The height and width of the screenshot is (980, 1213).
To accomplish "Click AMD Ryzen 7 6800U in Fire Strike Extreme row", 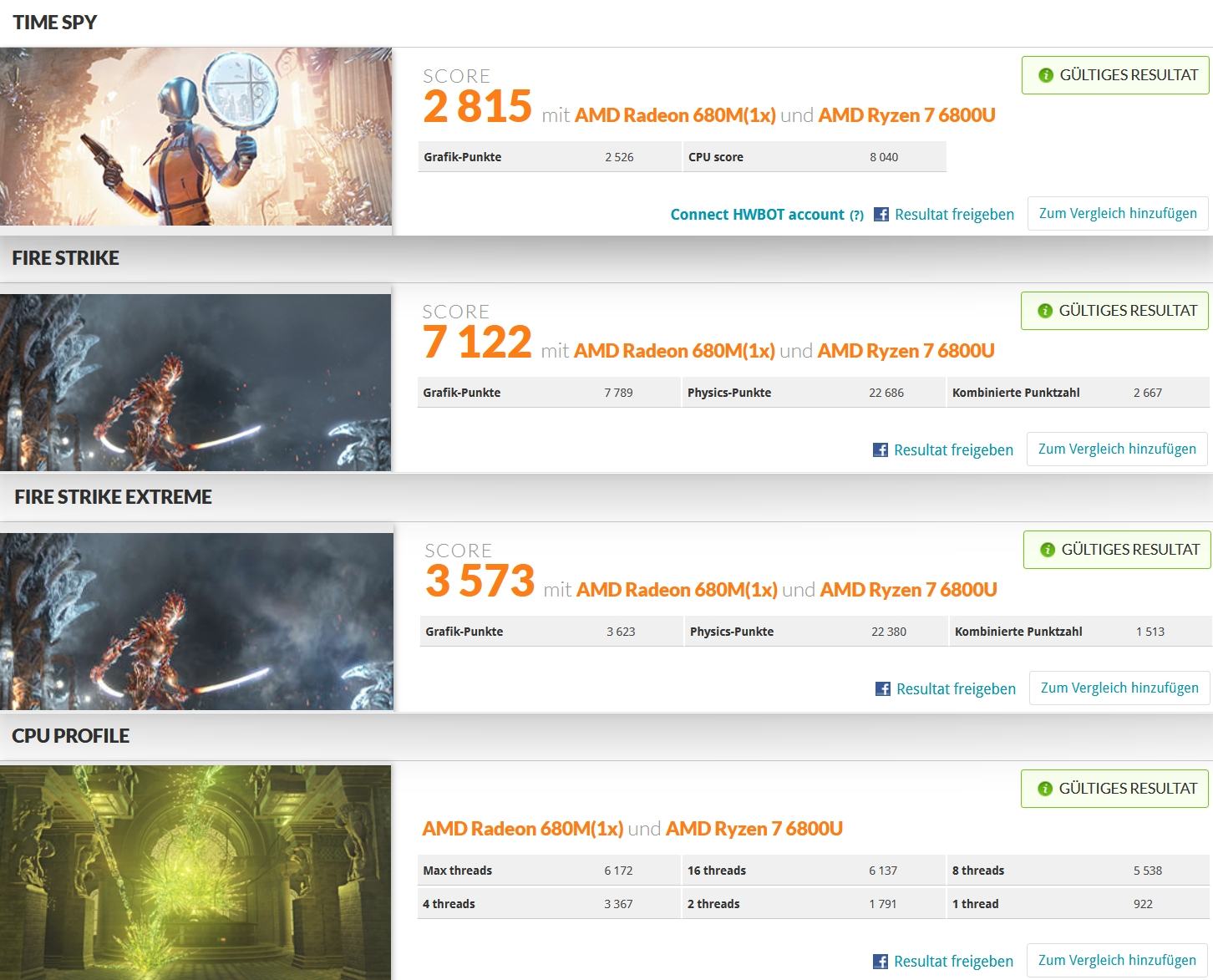I will [x=909, y=590].
